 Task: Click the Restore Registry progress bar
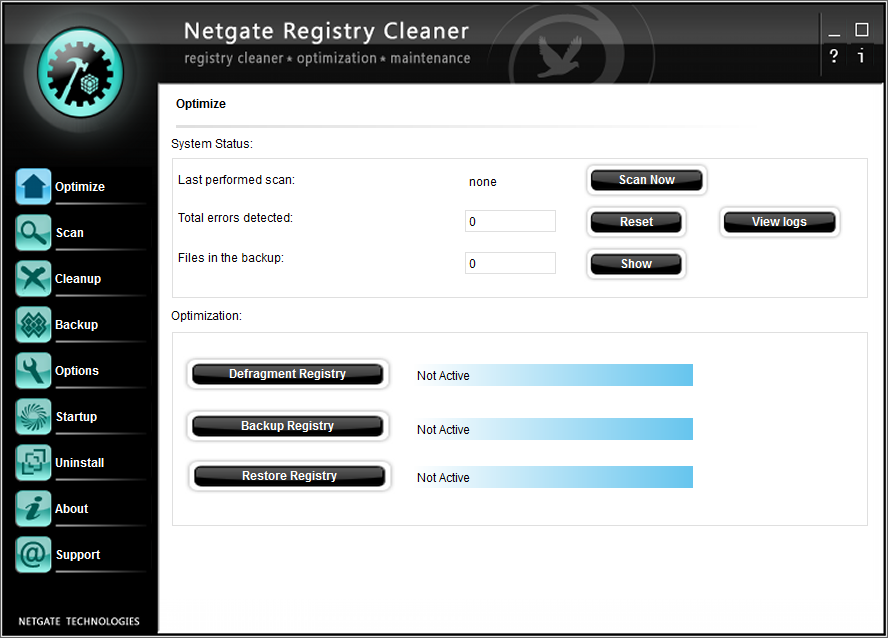(x=554, y=477)
